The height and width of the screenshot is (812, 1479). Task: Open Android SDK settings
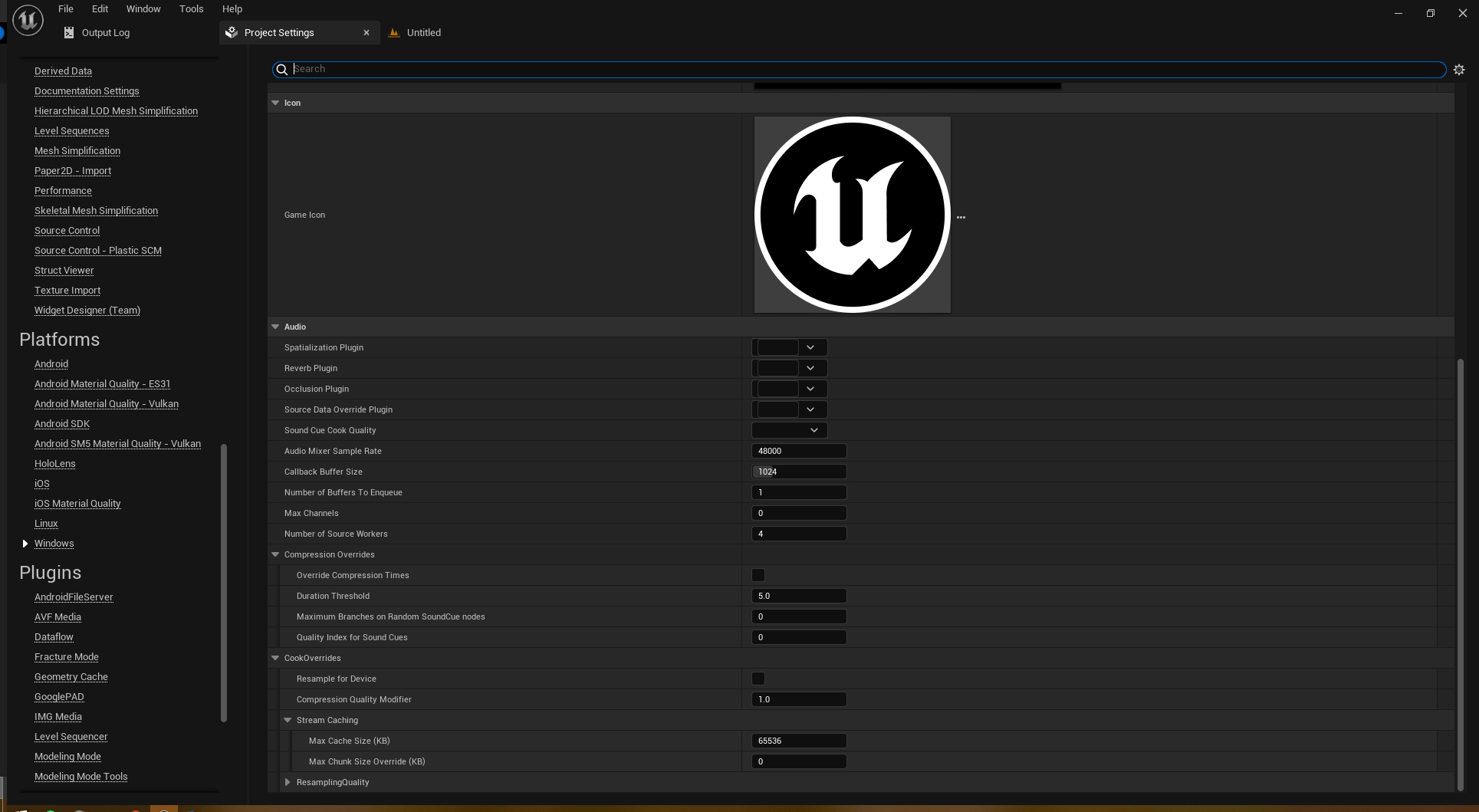(x=62, y=423)
